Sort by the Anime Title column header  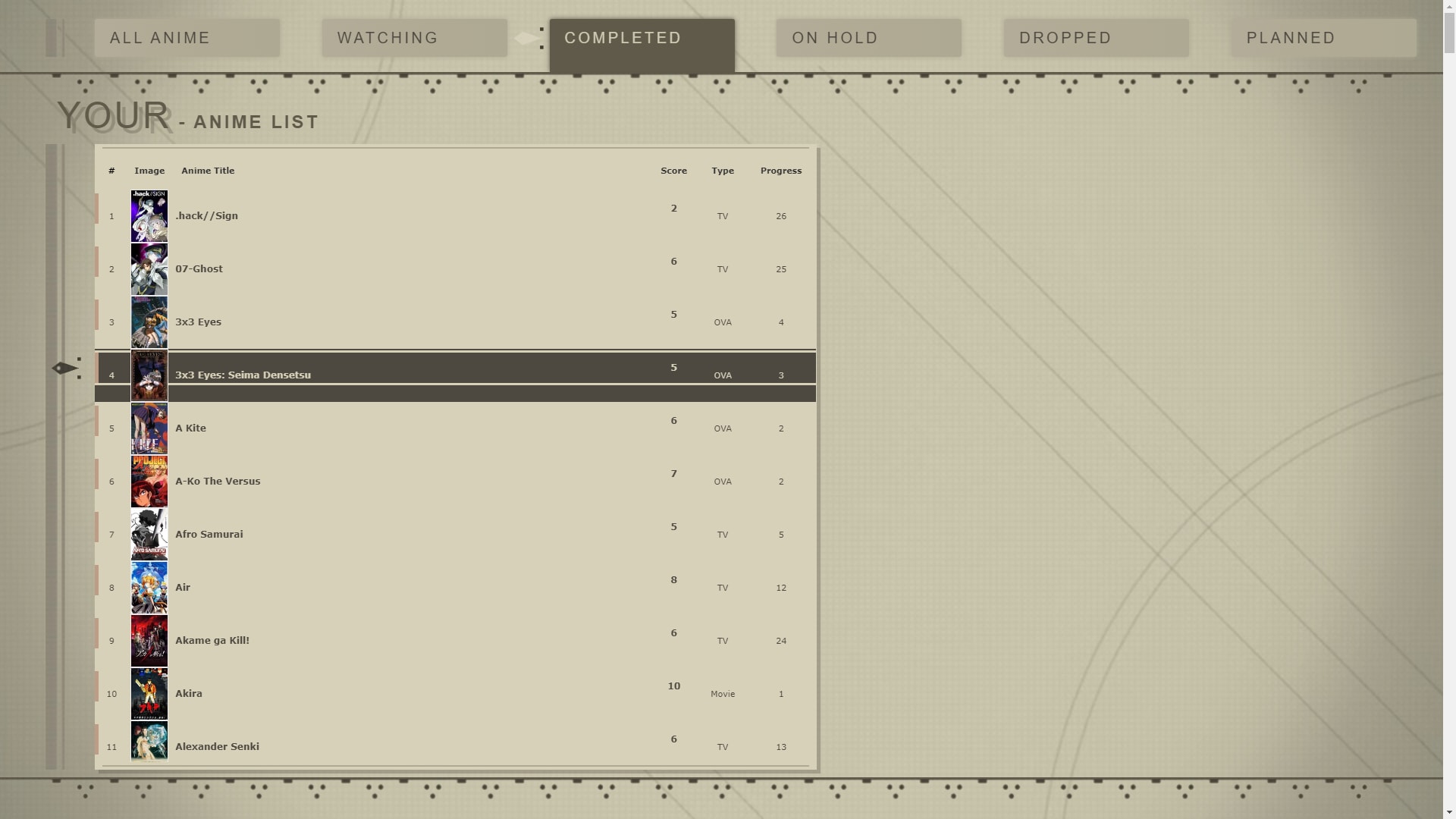pos(208,171)
